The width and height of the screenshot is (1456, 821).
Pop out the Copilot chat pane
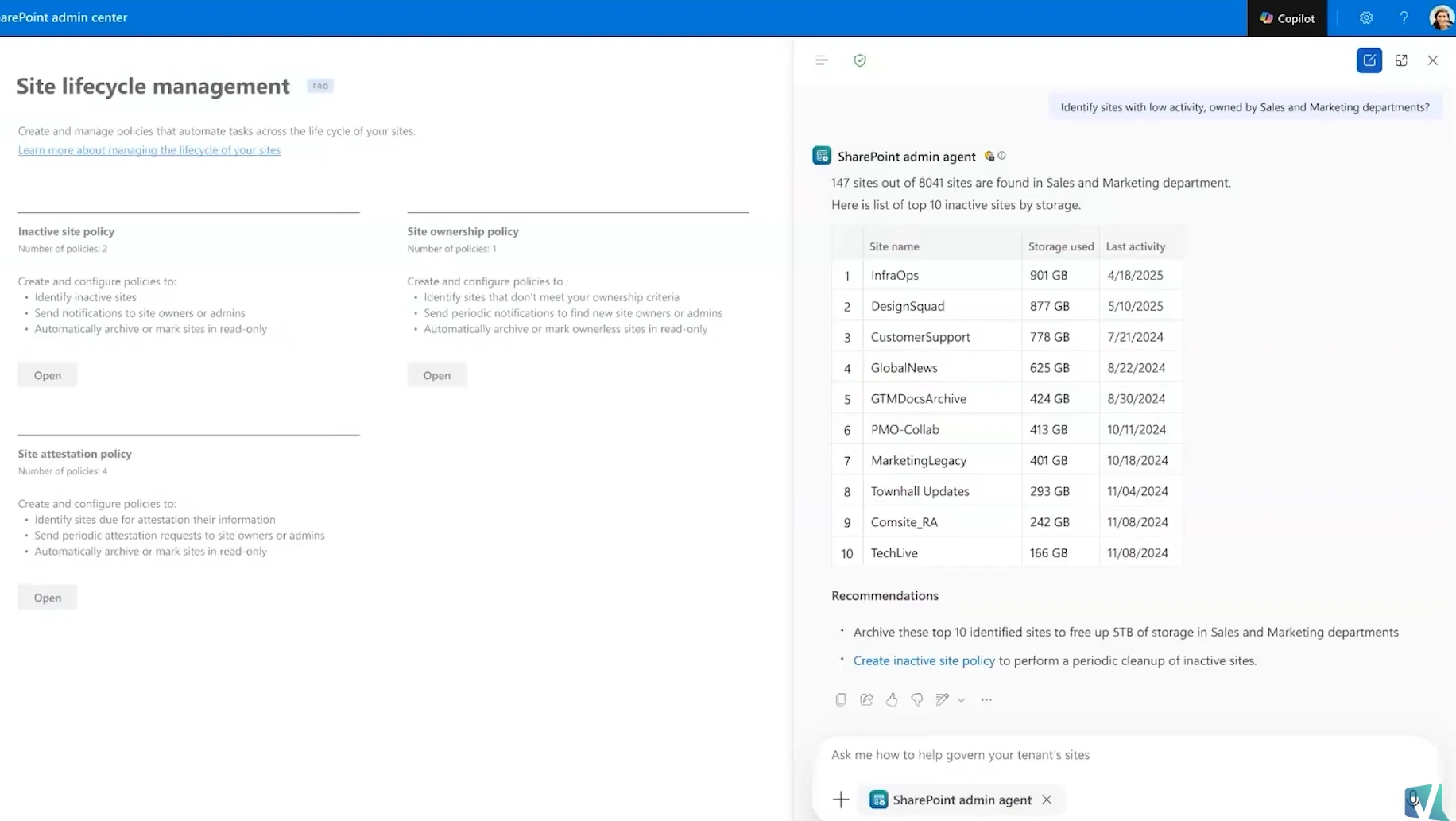(1401, 60)
